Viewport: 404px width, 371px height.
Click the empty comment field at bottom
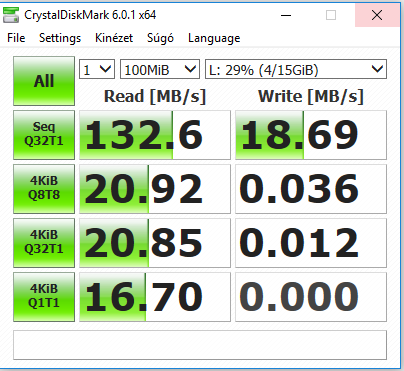click(x=200, y=345)
